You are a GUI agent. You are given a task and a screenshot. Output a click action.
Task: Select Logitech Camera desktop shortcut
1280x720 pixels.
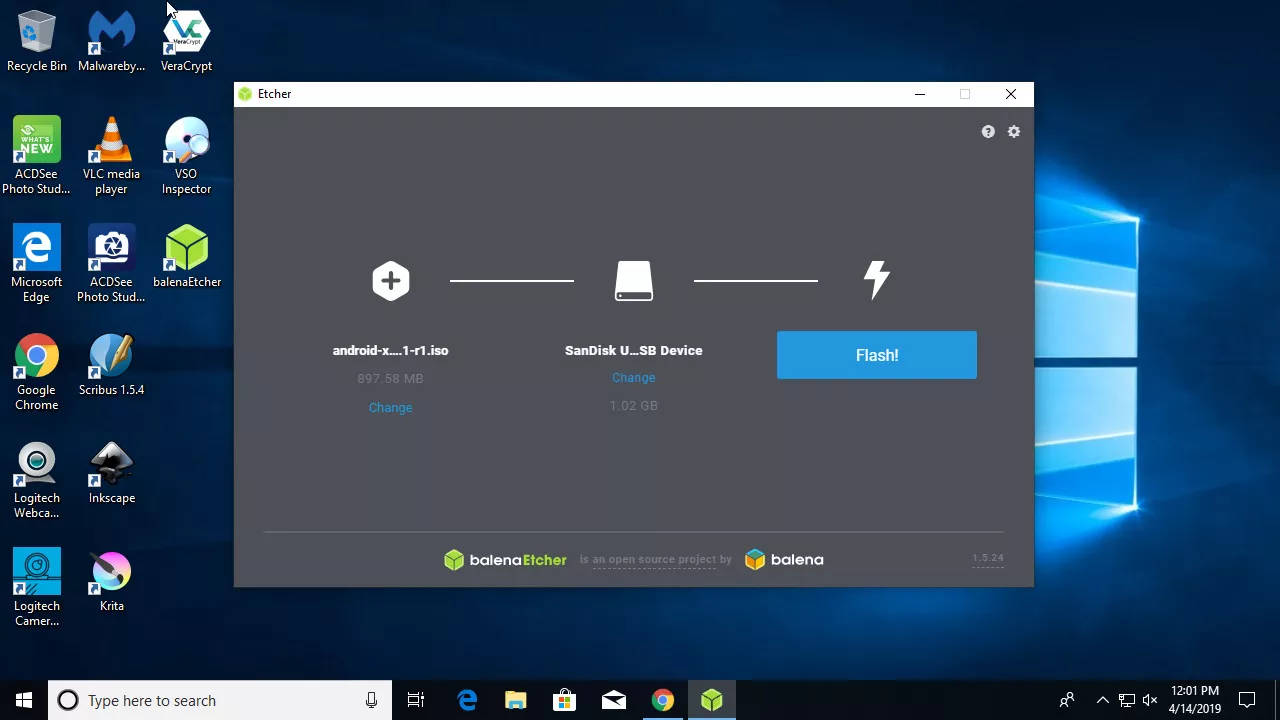click(x=37, y=588)
